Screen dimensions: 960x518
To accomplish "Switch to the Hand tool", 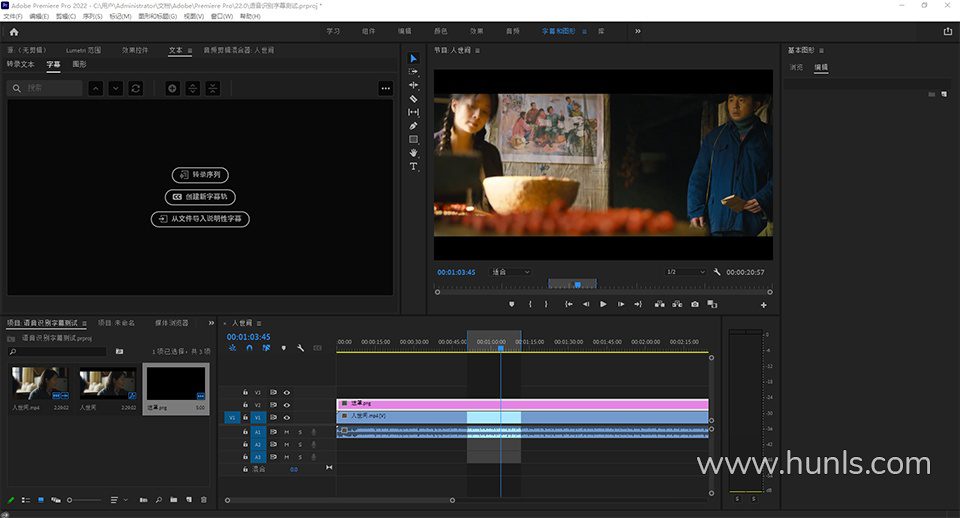I will (413, 153).
